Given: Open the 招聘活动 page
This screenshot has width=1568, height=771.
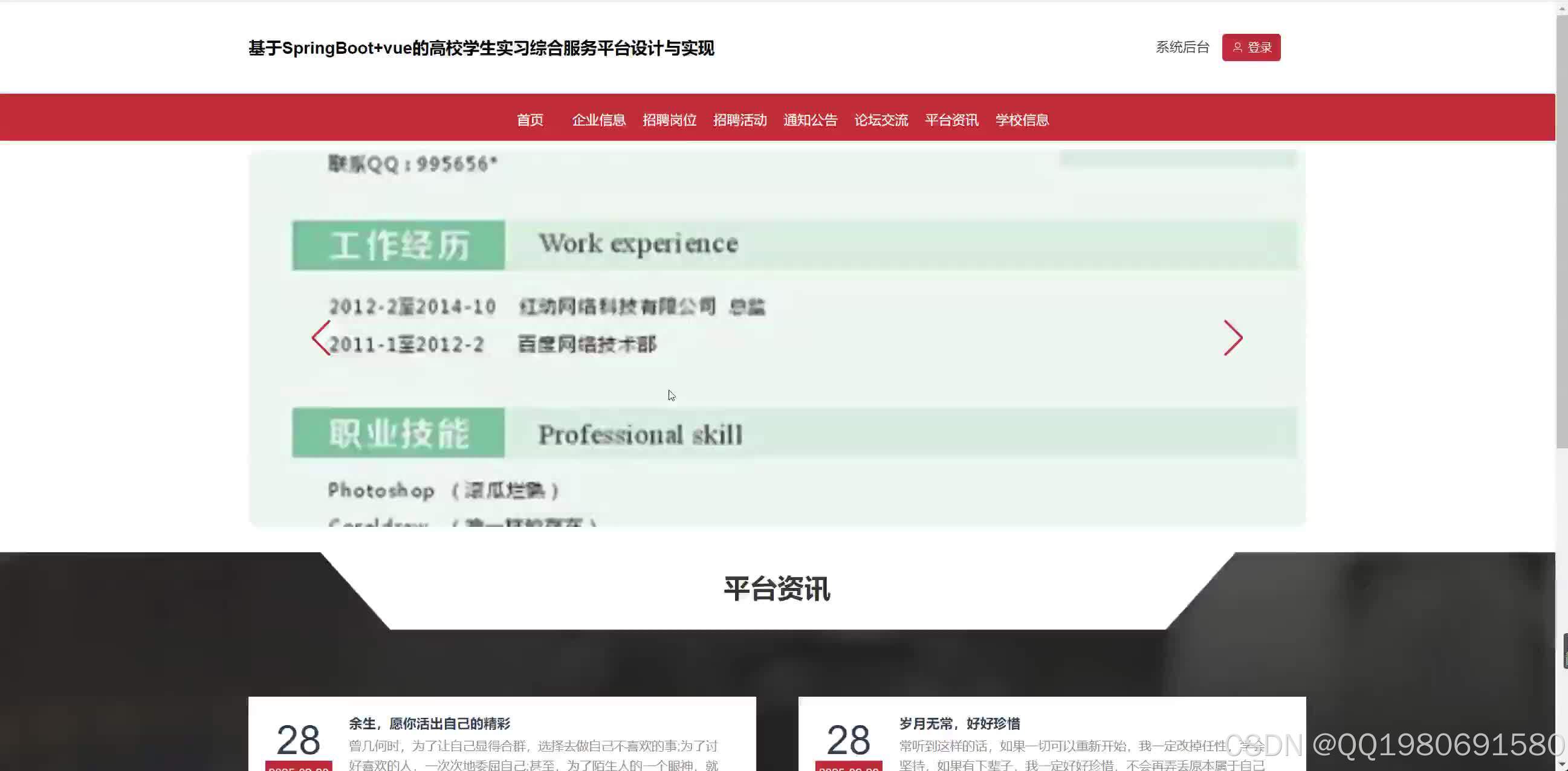Looking at the screenshot, I should [x=740, y=120].
